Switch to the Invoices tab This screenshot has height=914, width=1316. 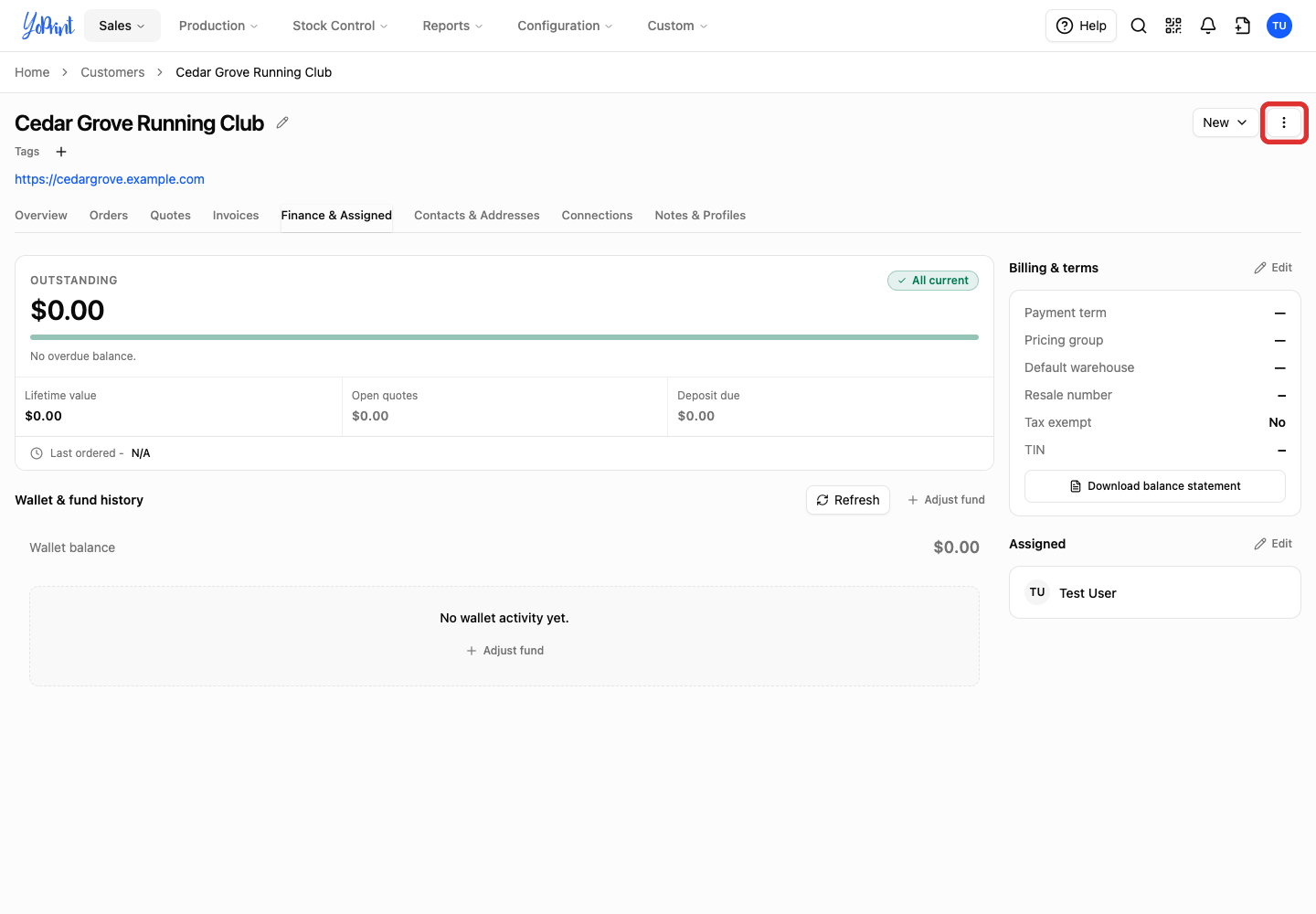236,216
